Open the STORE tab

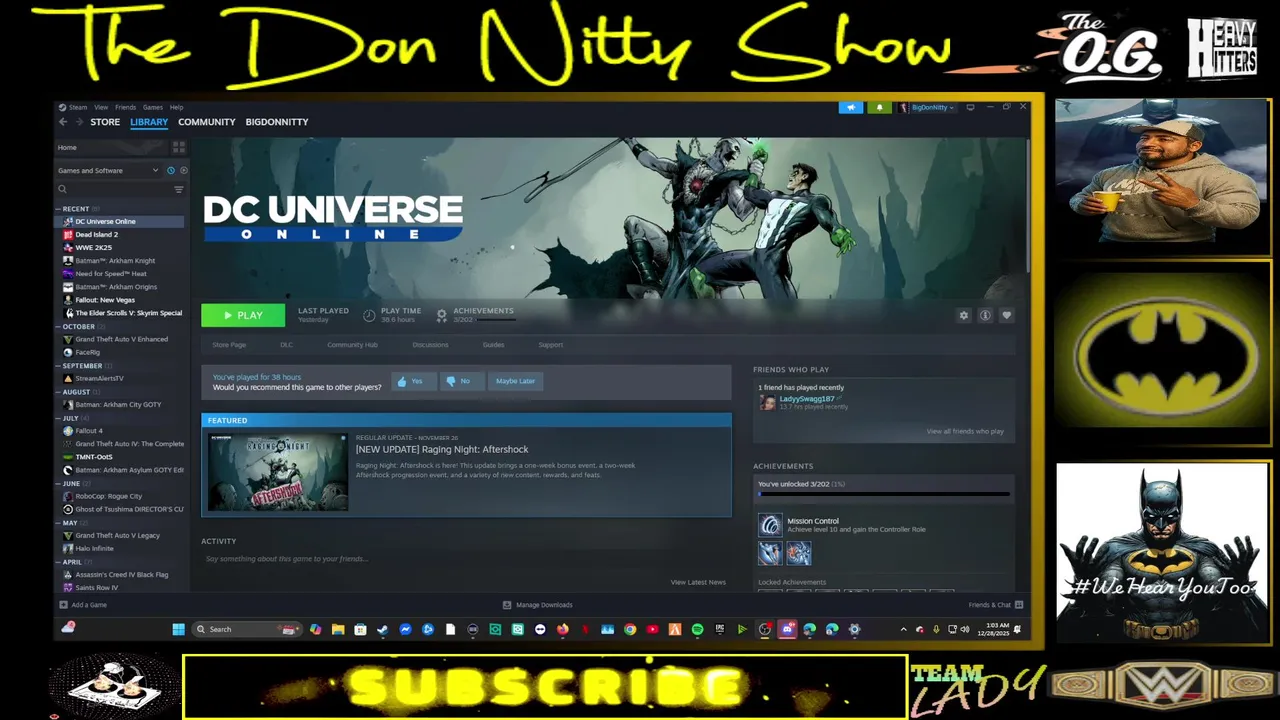point(105,122)
